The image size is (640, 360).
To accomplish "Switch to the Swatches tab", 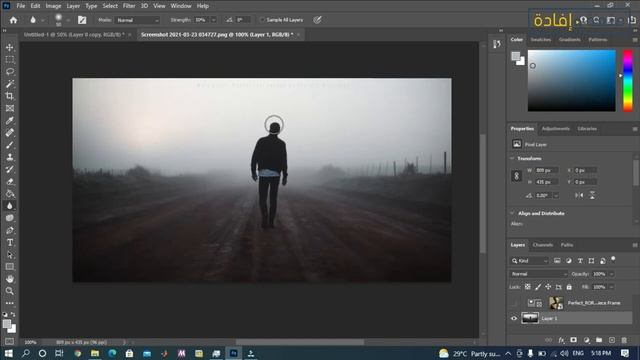I will click(541, 40).
